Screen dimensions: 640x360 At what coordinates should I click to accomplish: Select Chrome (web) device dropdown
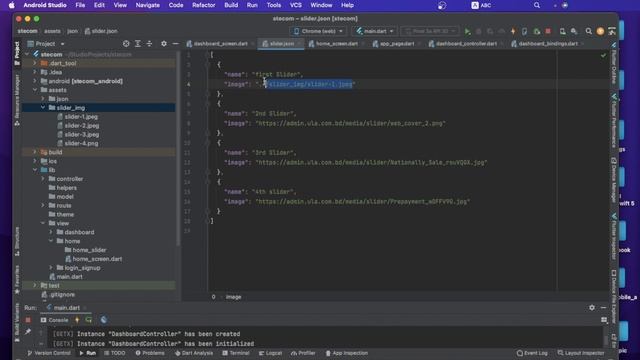[x=318, y=31]
